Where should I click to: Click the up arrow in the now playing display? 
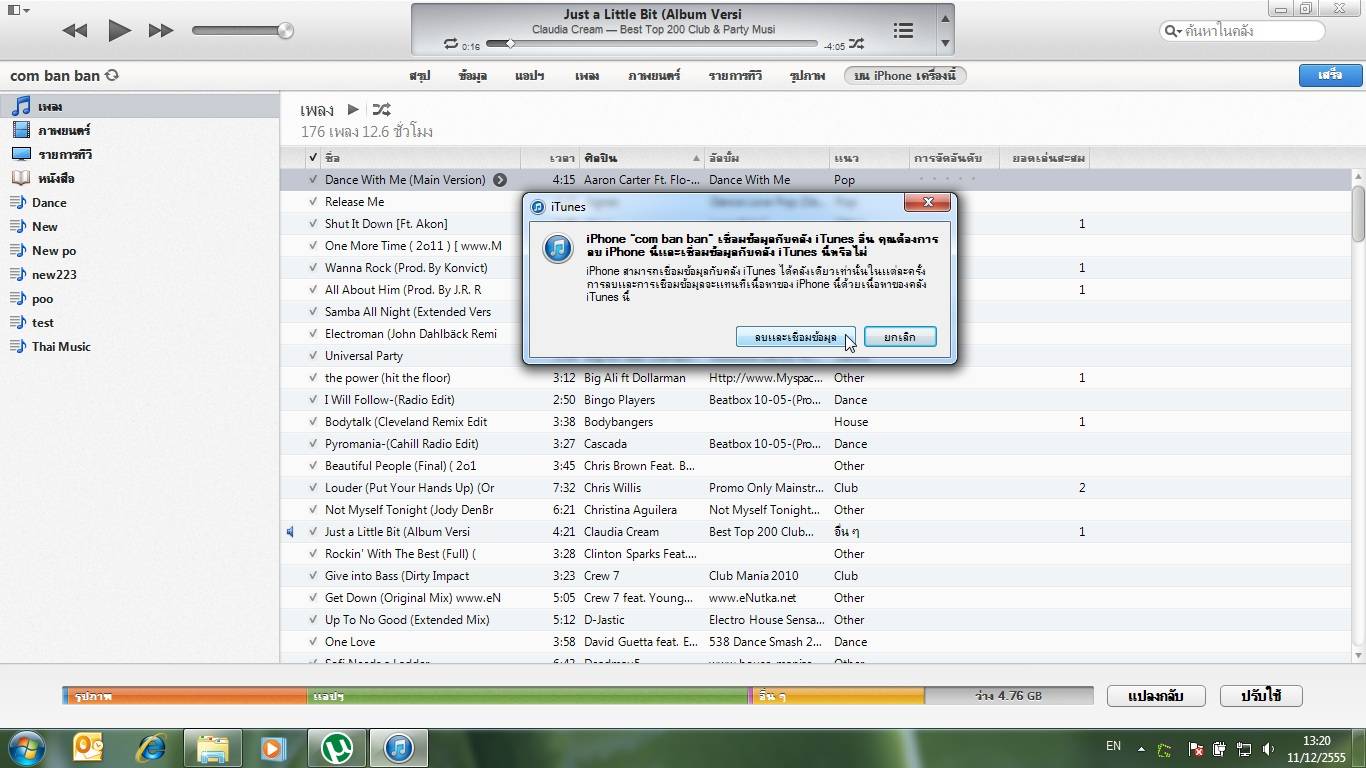(x=945, y=18)
